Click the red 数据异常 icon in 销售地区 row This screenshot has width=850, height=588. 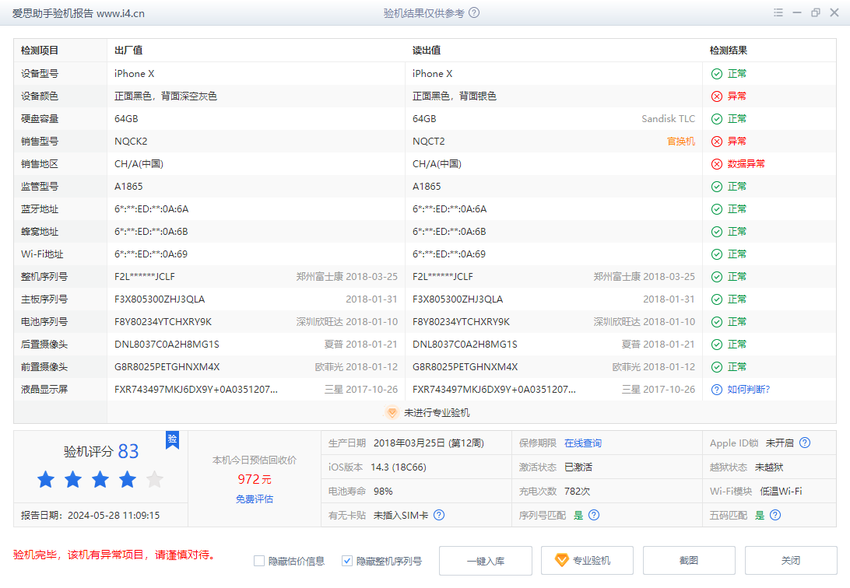pyautogui.click(x=717, y=164)
